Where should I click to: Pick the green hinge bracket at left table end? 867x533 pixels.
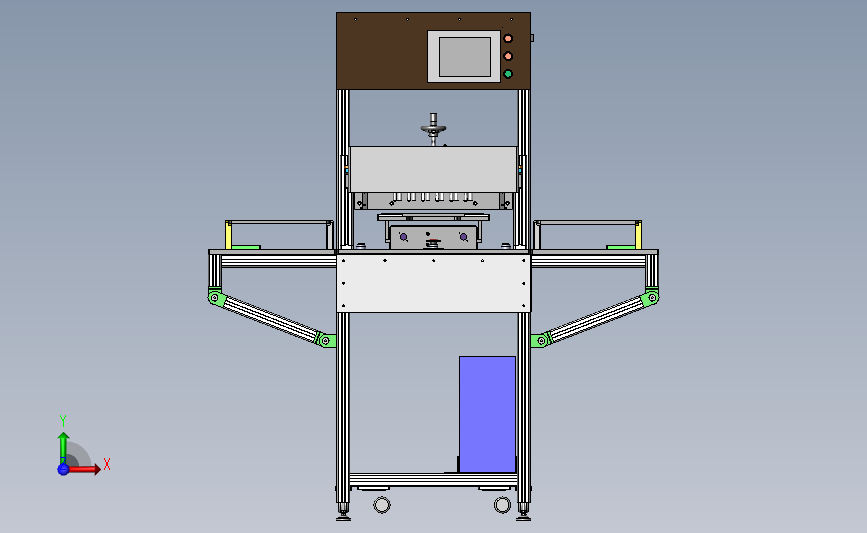tap(216, 297)
